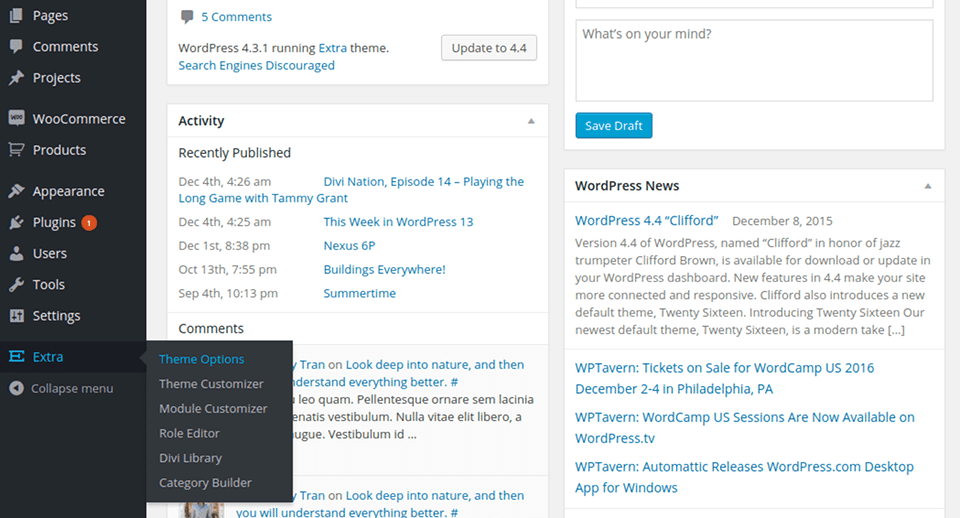The image size is (960, 518).
Task: Select Divi Library from the submenu
Action: (x=190, y=458)
